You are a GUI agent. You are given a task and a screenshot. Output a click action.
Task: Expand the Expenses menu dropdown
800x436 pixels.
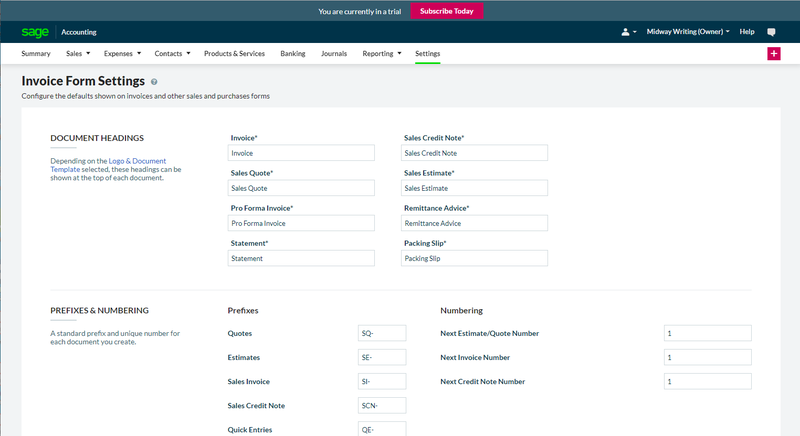pyautogui.click(x=122, y=54)
